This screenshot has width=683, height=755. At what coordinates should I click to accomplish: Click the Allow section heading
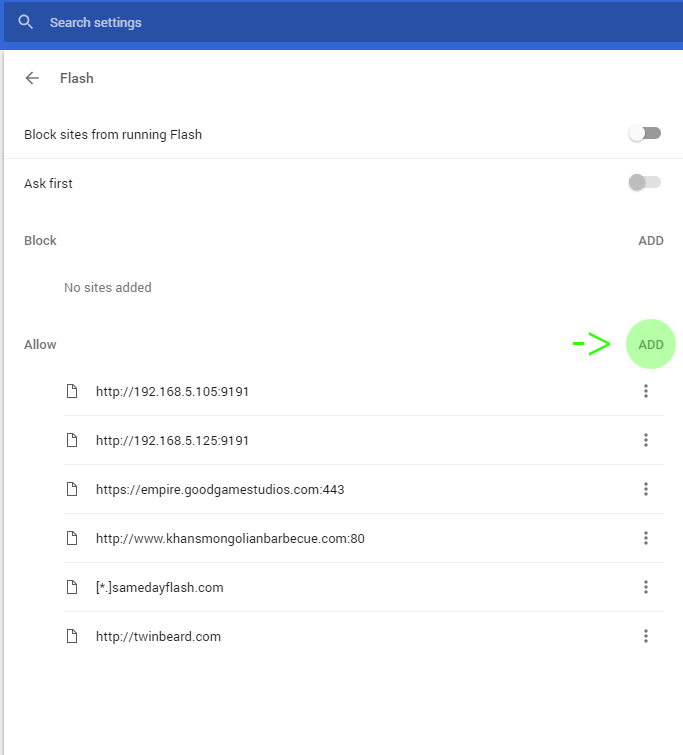pyautogui.click(x=40, y=344)
